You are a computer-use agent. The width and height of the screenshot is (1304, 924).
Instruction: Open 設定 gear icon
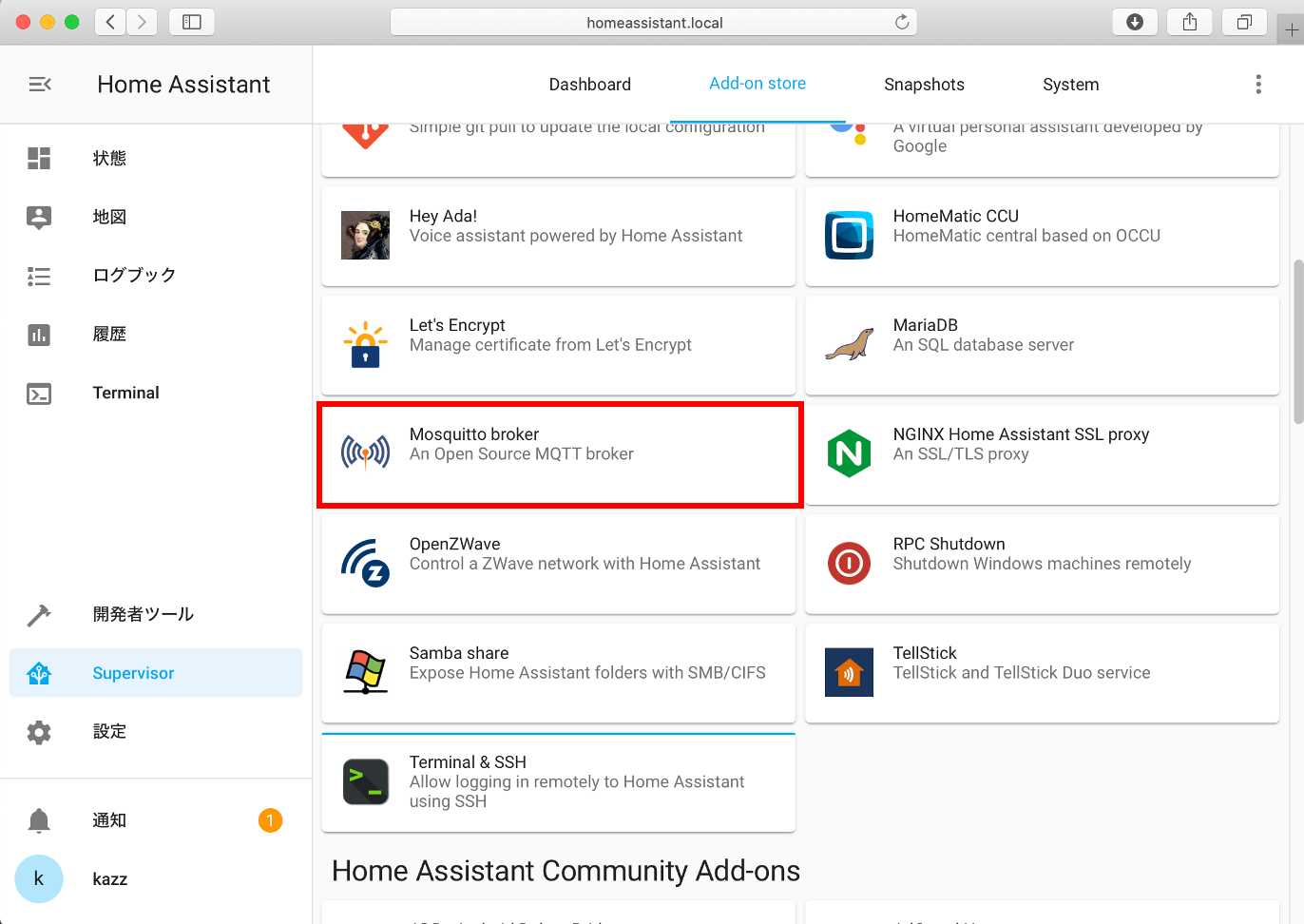click(x=39, y=732)
